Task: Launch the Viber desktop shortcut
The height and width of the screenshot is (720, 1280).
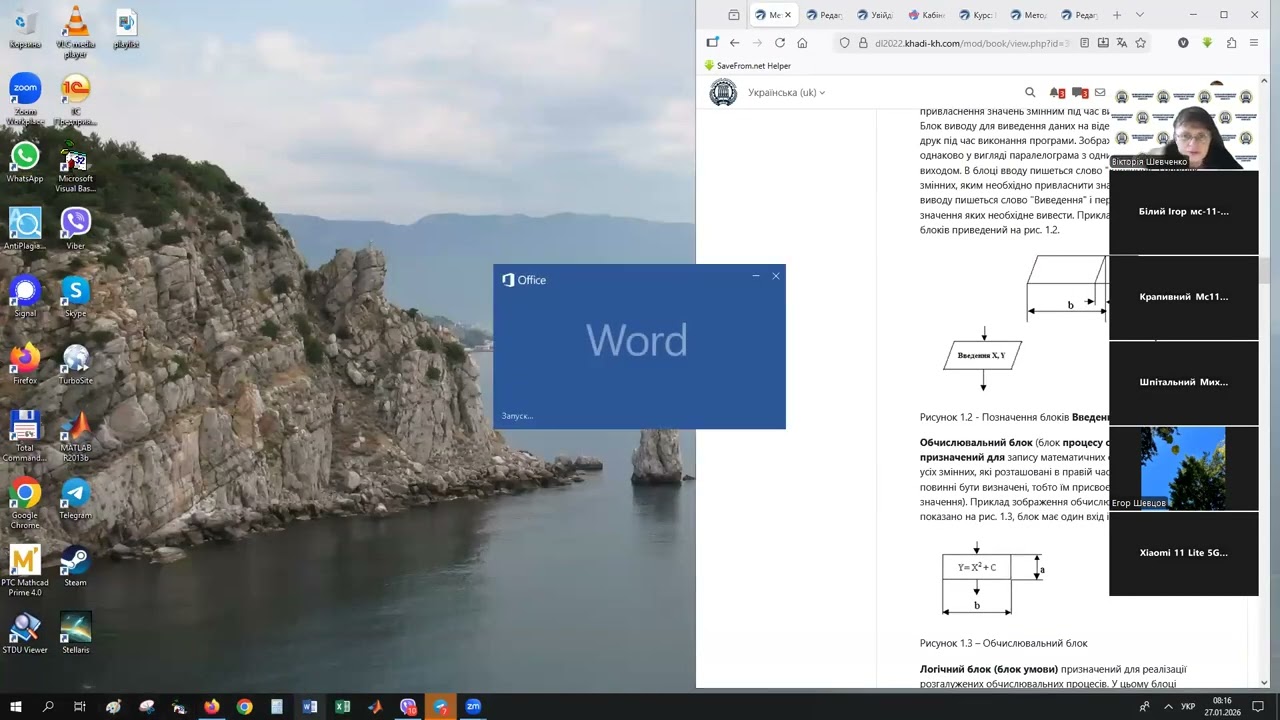Action: 75,228
